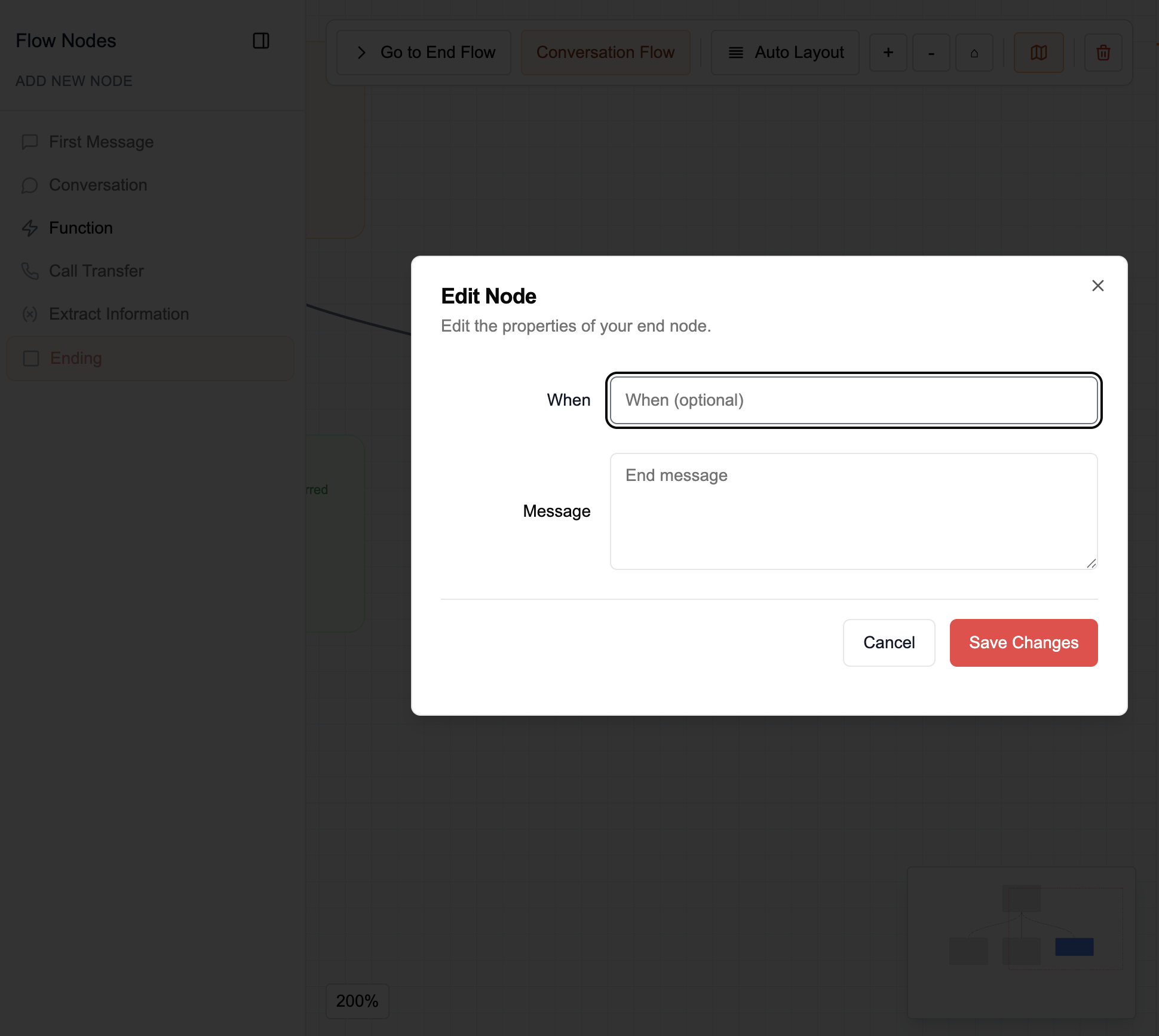1159x1036 pixels.
Task: Click the minimap toggle icon in toolbar
Action: 1038,53
